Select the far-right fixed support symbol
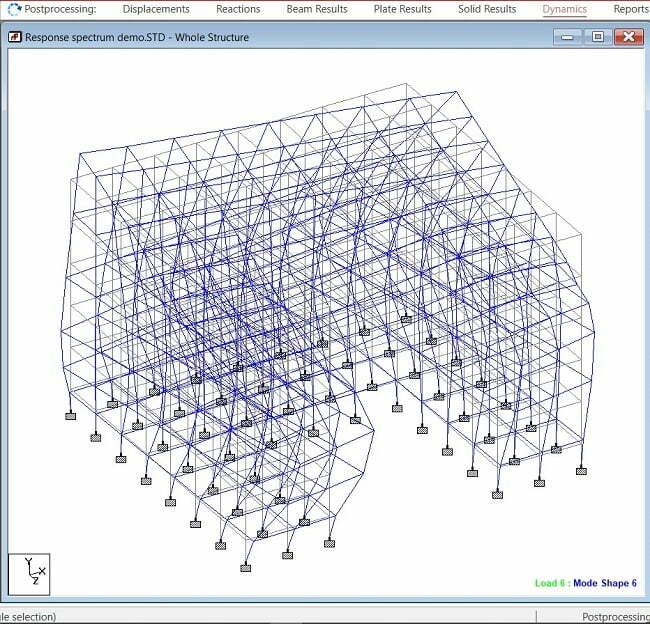Screen dimensions: 650x624 pos(581,471)
